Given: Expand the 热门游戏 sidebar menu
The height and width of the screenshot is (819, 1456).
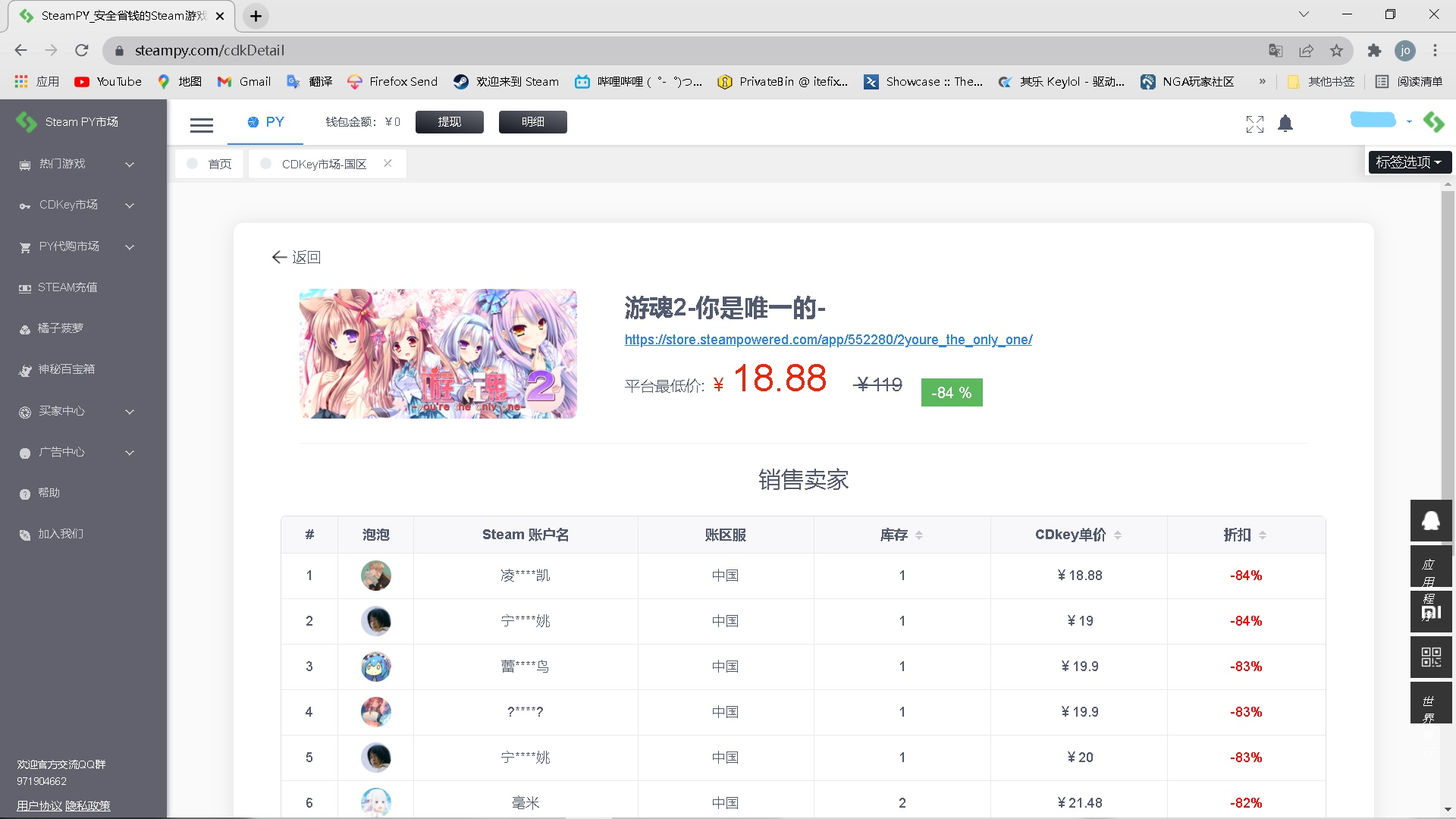Looking at the screenshot, I should point(76,164).
